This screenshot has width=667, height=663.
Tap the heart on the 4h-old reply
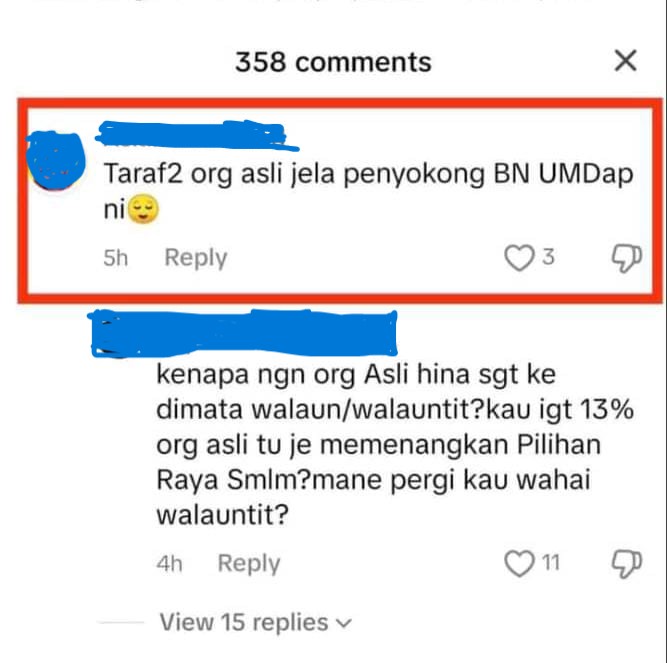[519, 563]
